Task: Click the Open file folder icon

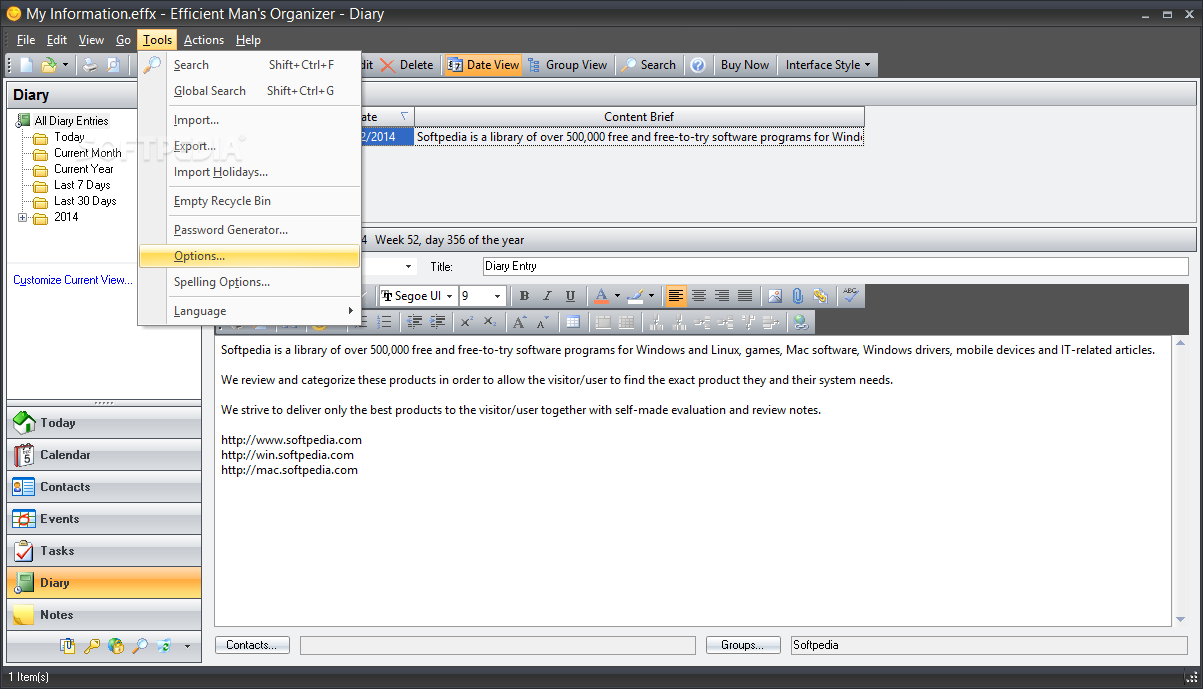Action: [x=49, y=65]
